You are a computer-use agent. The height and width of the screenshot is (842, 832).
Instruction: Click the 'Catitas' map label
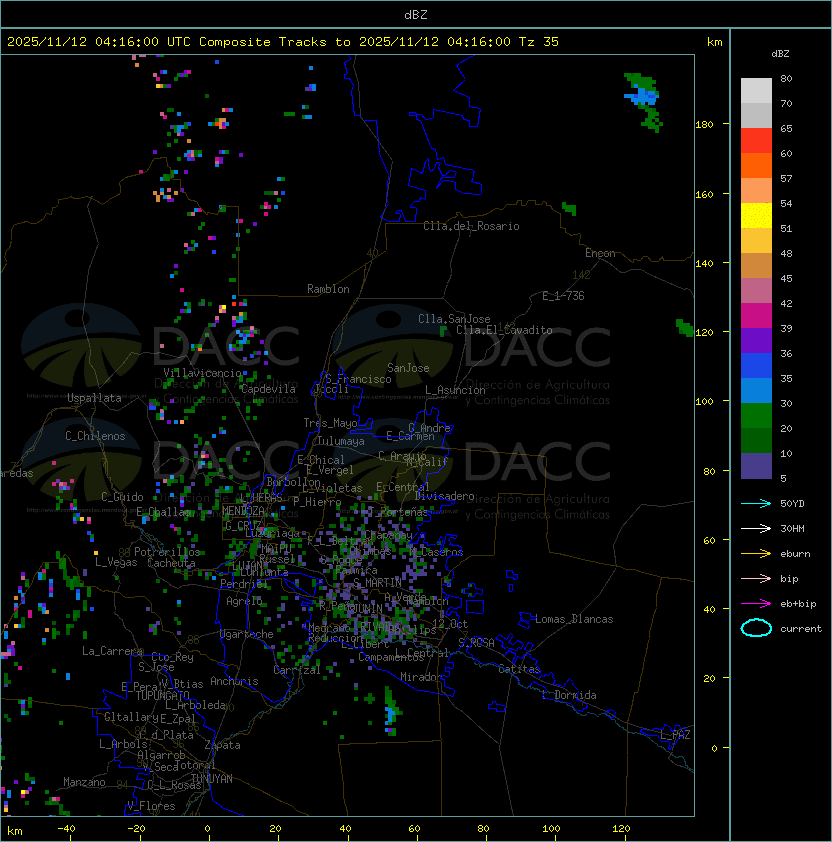click(519, 669)
